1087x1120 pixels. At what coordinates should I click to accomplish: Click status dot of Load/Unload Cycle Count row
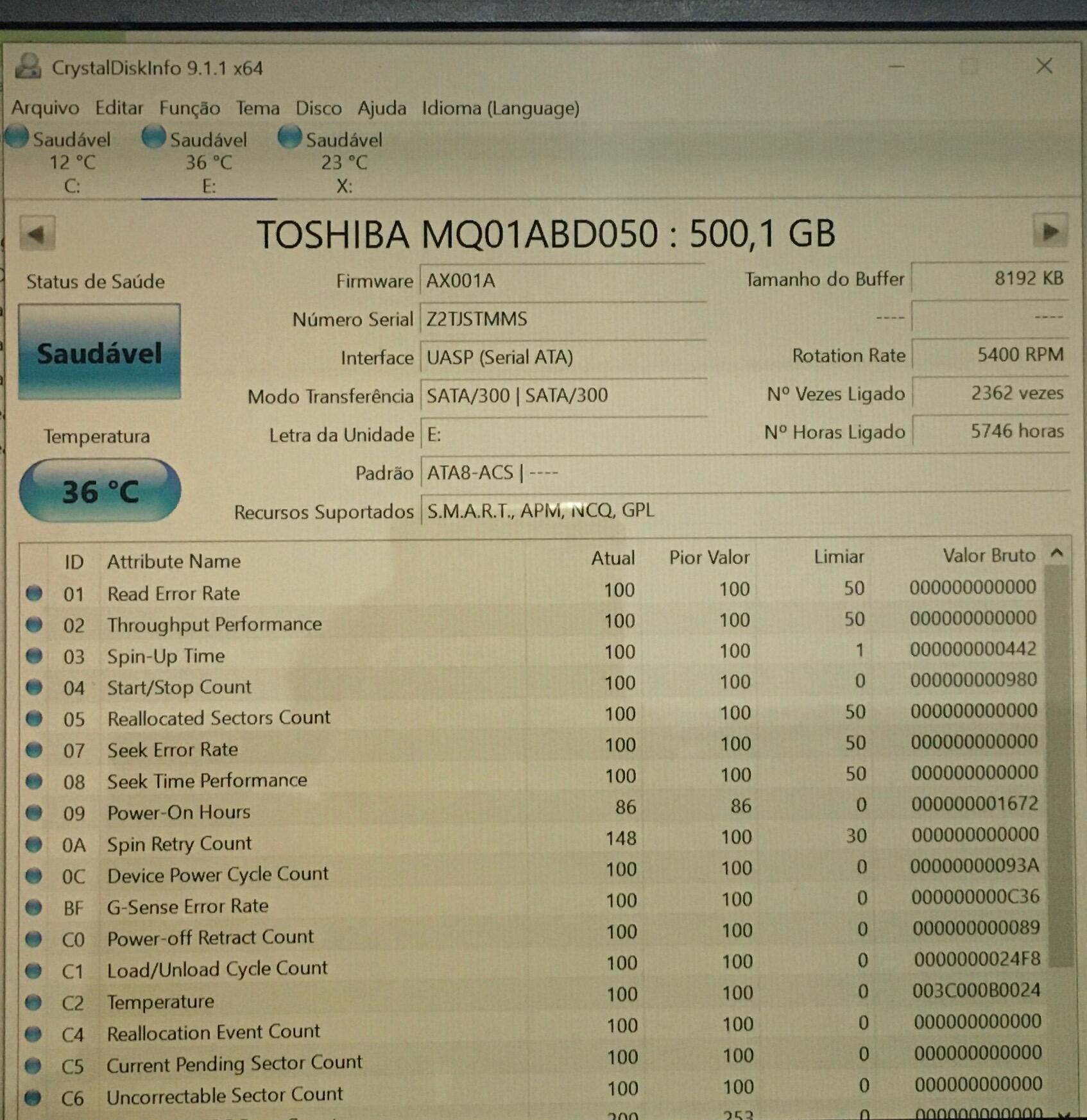33,970
